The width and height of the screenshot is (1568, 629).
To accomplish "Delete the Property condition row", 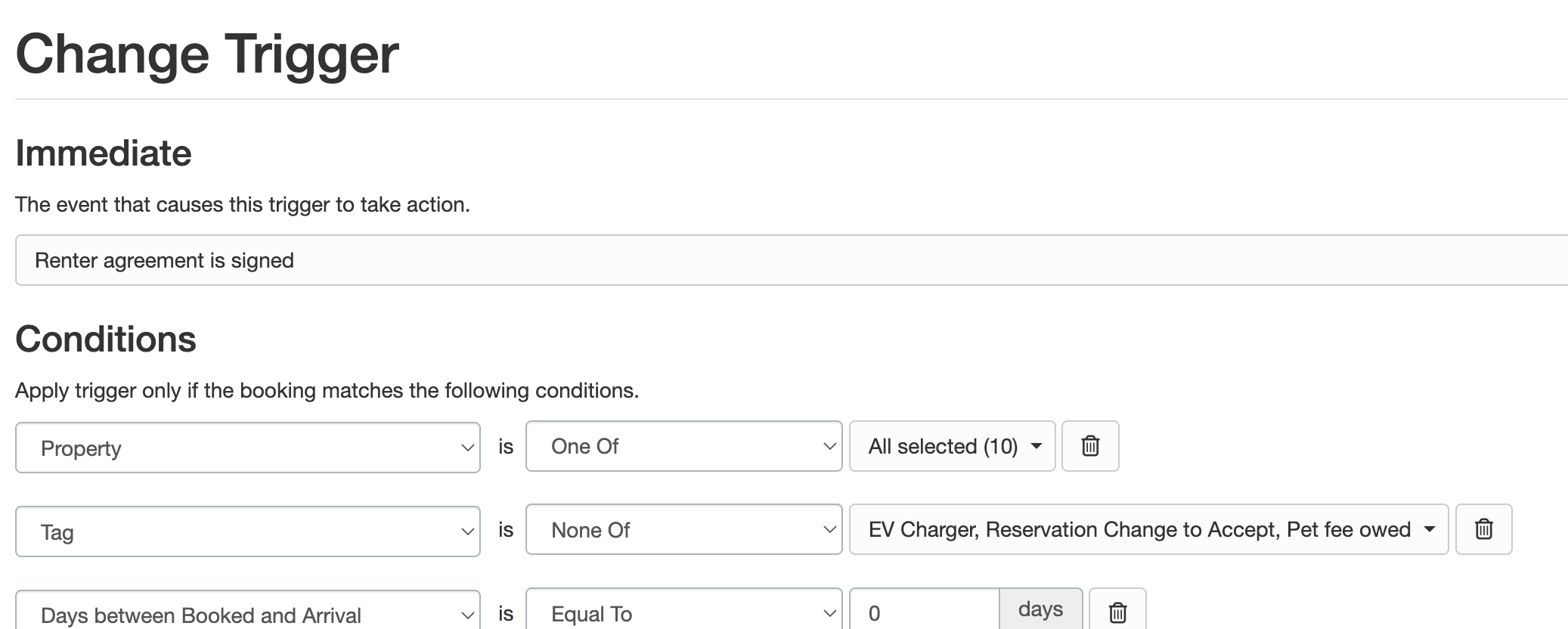I will [1089, 446].
